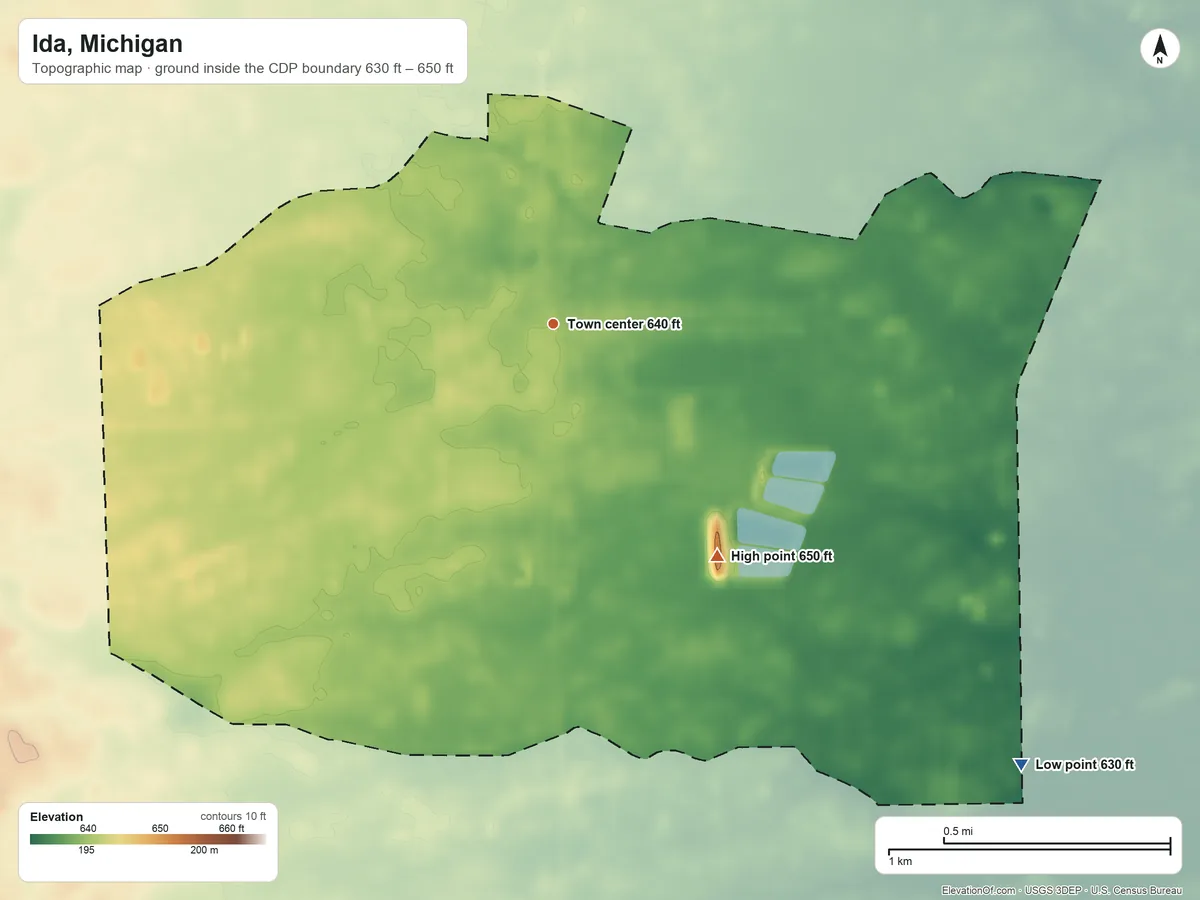
Task: Click the 'contours 10 ft' legend text
Action: [x=233, y=817]
